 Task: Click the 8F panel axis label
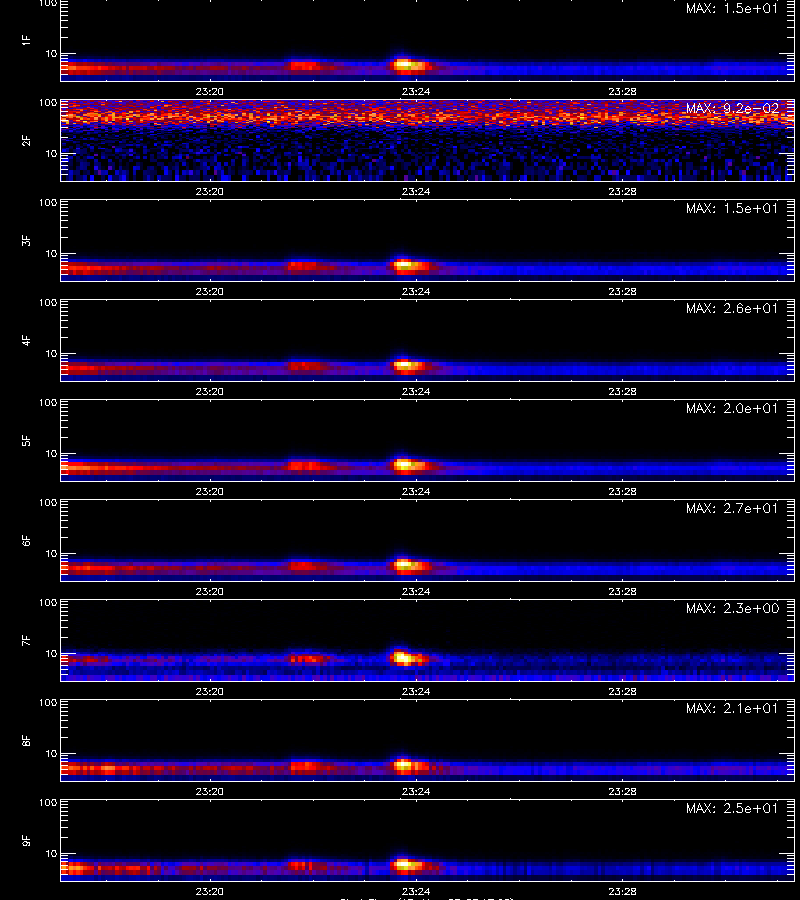[26, 740]
